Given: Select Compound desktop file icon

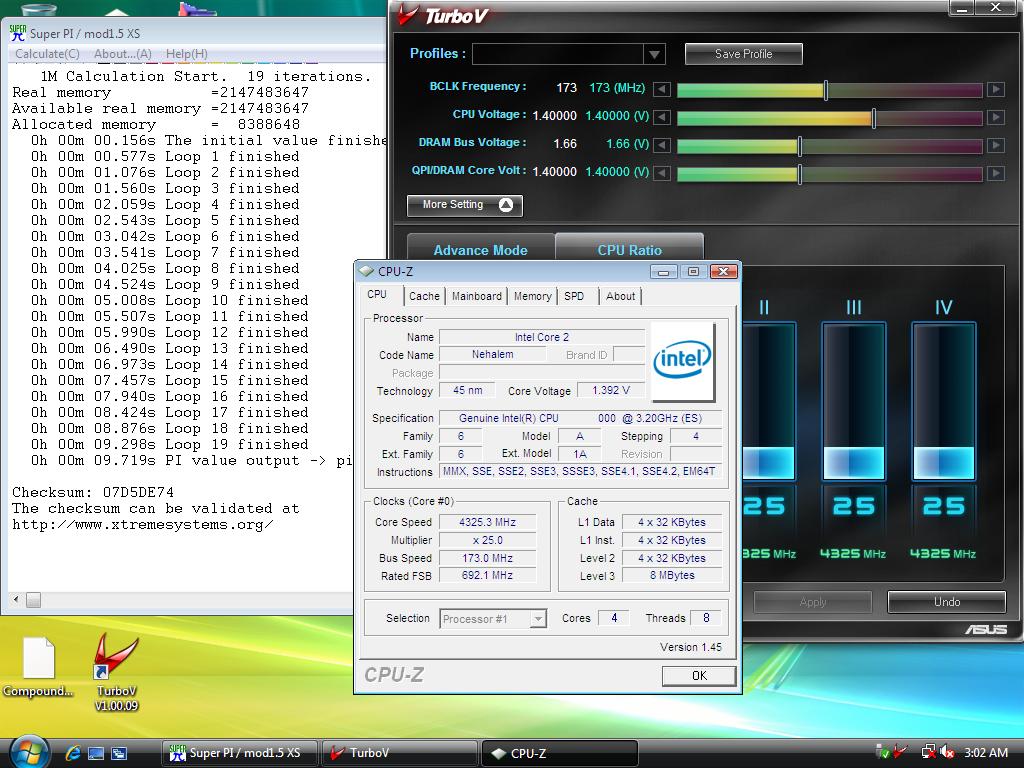Looking at the screenshot, I should coord(38,667).
